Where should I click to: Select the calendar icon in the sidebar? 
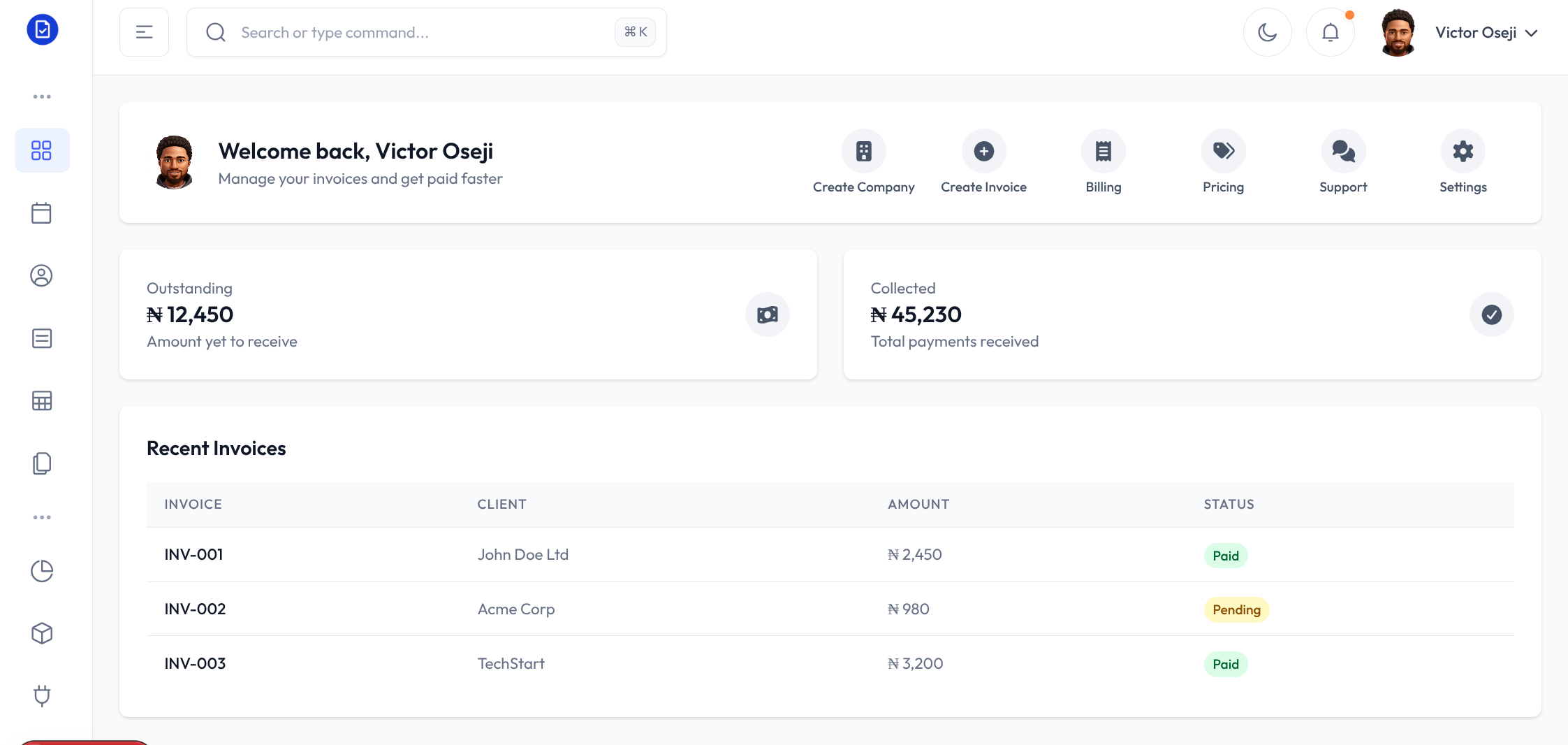coord(42,212)
